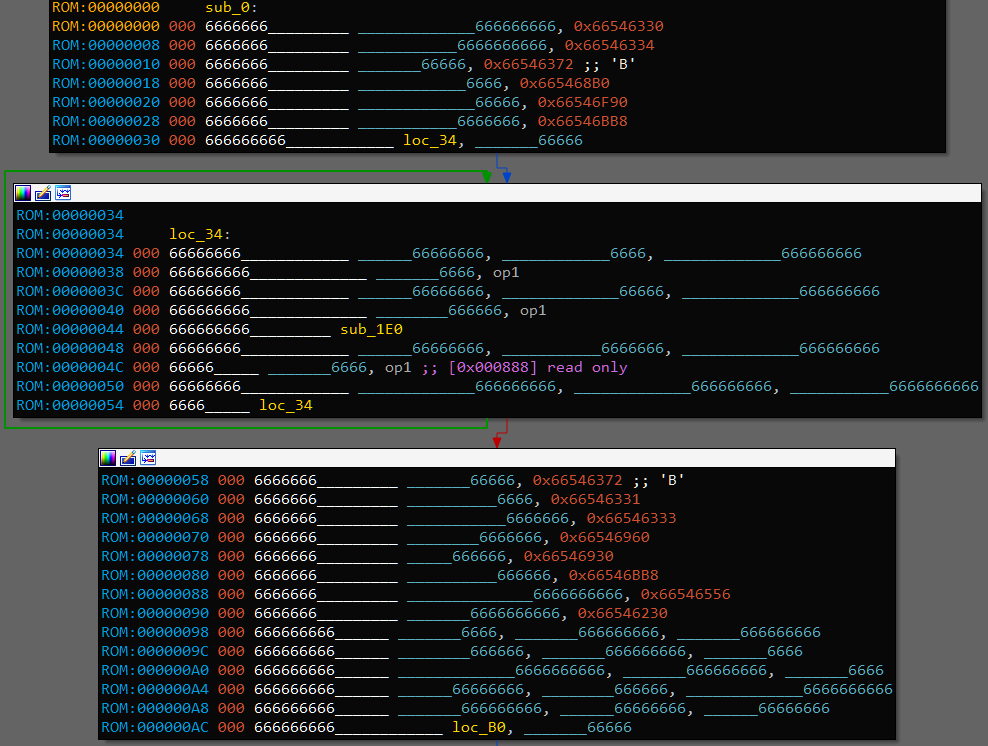The height and width of the screenshot is (746, 988).
Task: Click the set node color icon in the loc_34 block
Action: tap(23, 193)
